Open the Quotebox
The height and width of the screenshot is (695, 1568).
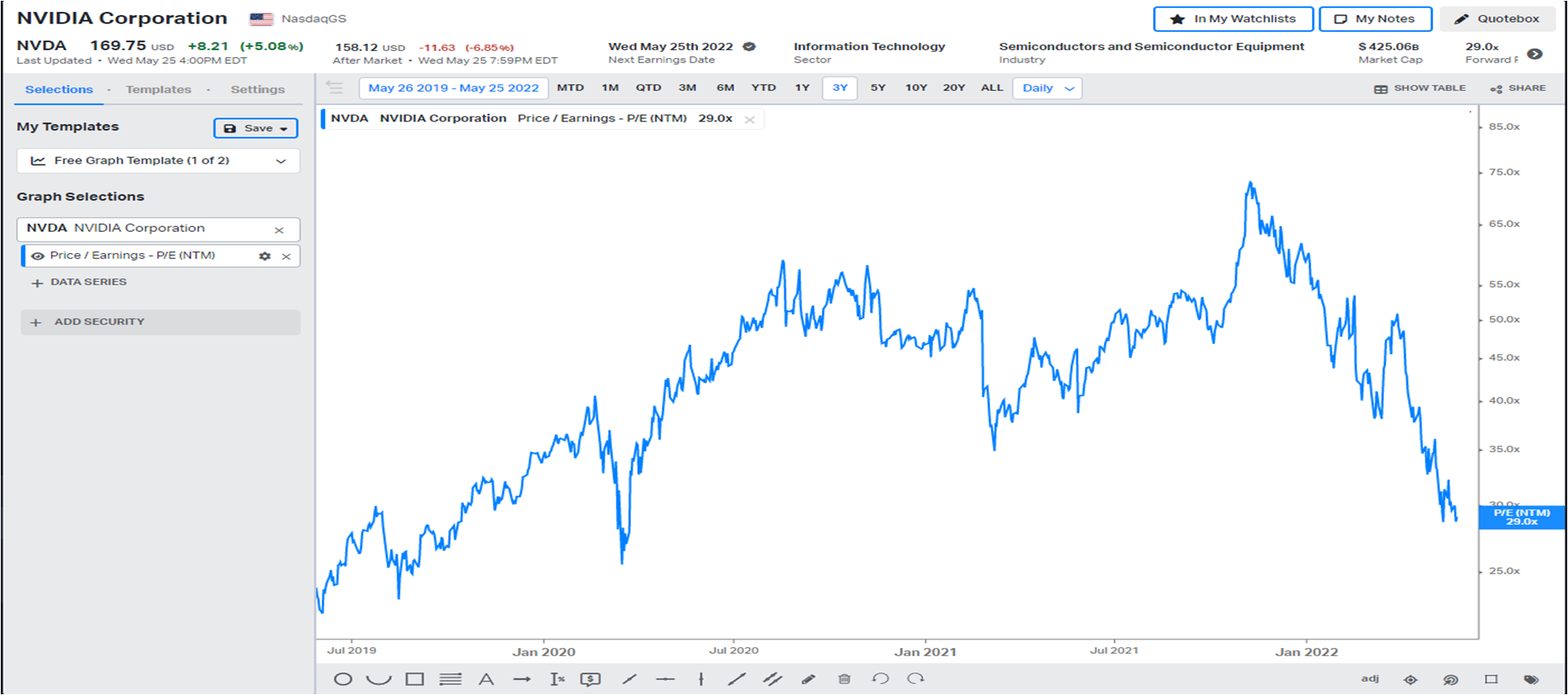pos(1498,19)
